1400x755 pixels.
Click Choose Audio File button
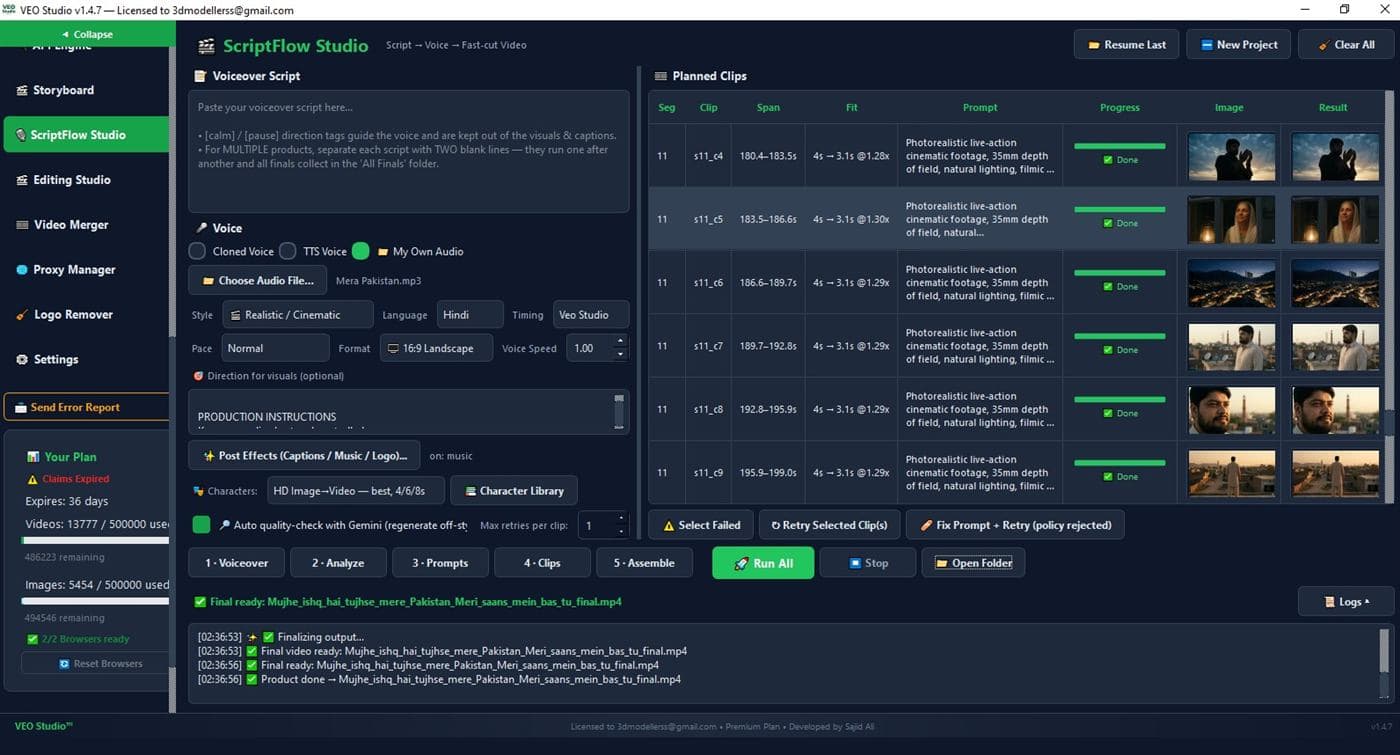pos(257,281)
